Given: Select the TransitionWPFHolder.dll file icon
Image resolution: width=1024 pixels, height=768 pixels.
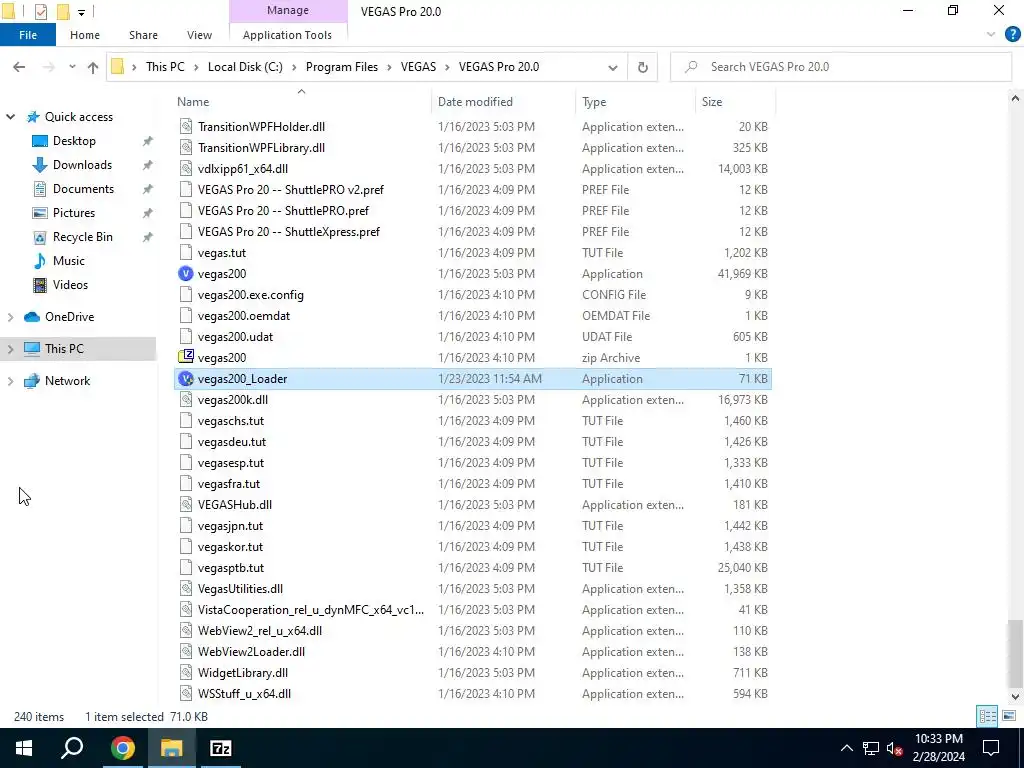Looking at the screenshot, I should [186, 127].
